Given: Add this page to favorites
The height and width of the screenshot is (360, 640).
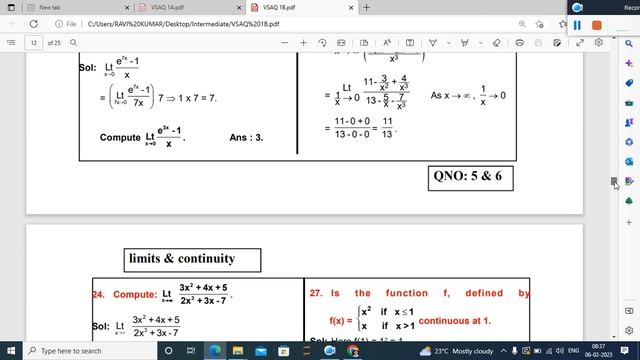Looking at the screenshot, I should (540, 24).
